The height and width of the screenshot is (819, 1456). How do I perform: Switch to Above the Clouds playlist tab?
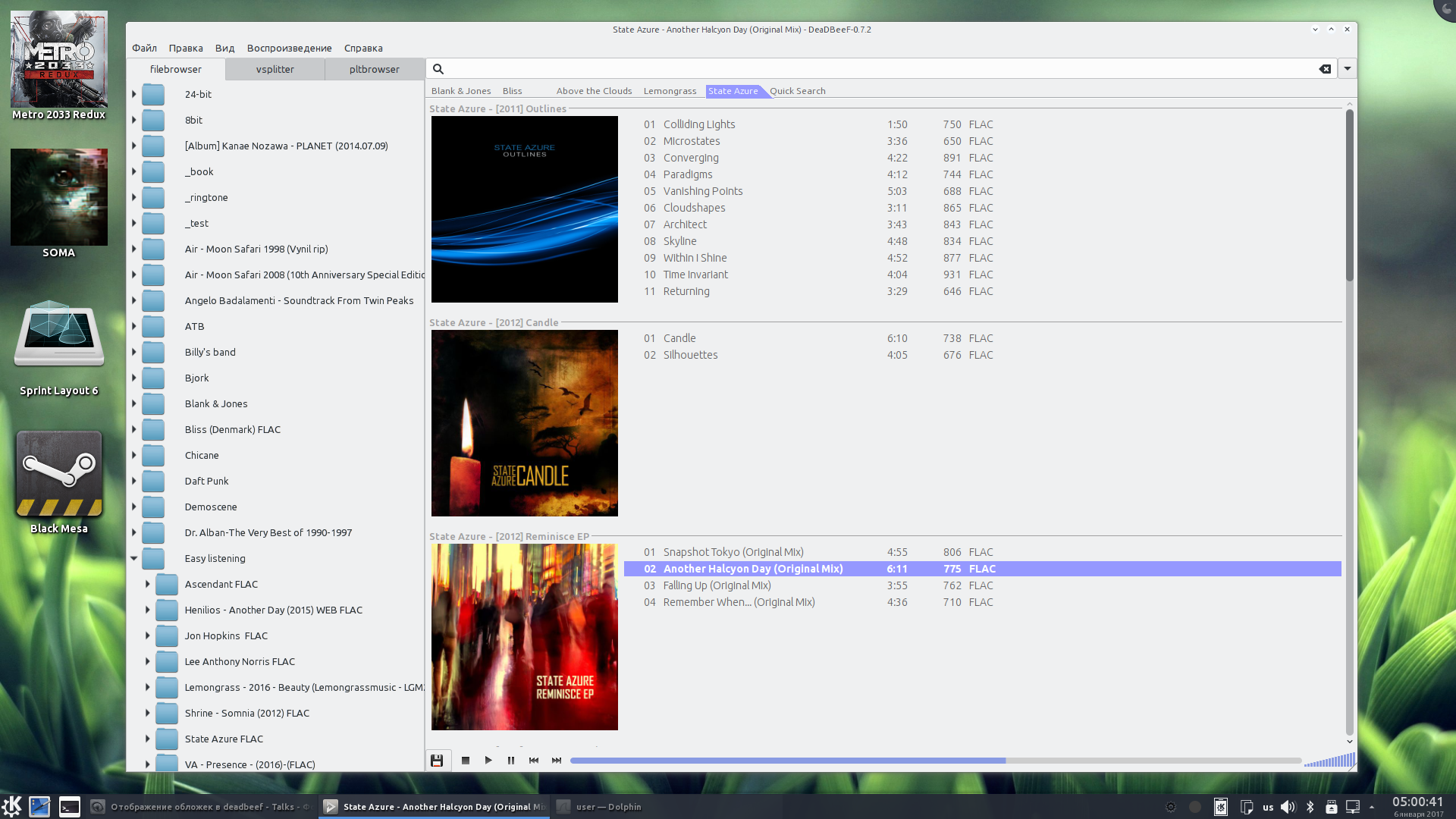pyautogui.click(x=595, y=91)
